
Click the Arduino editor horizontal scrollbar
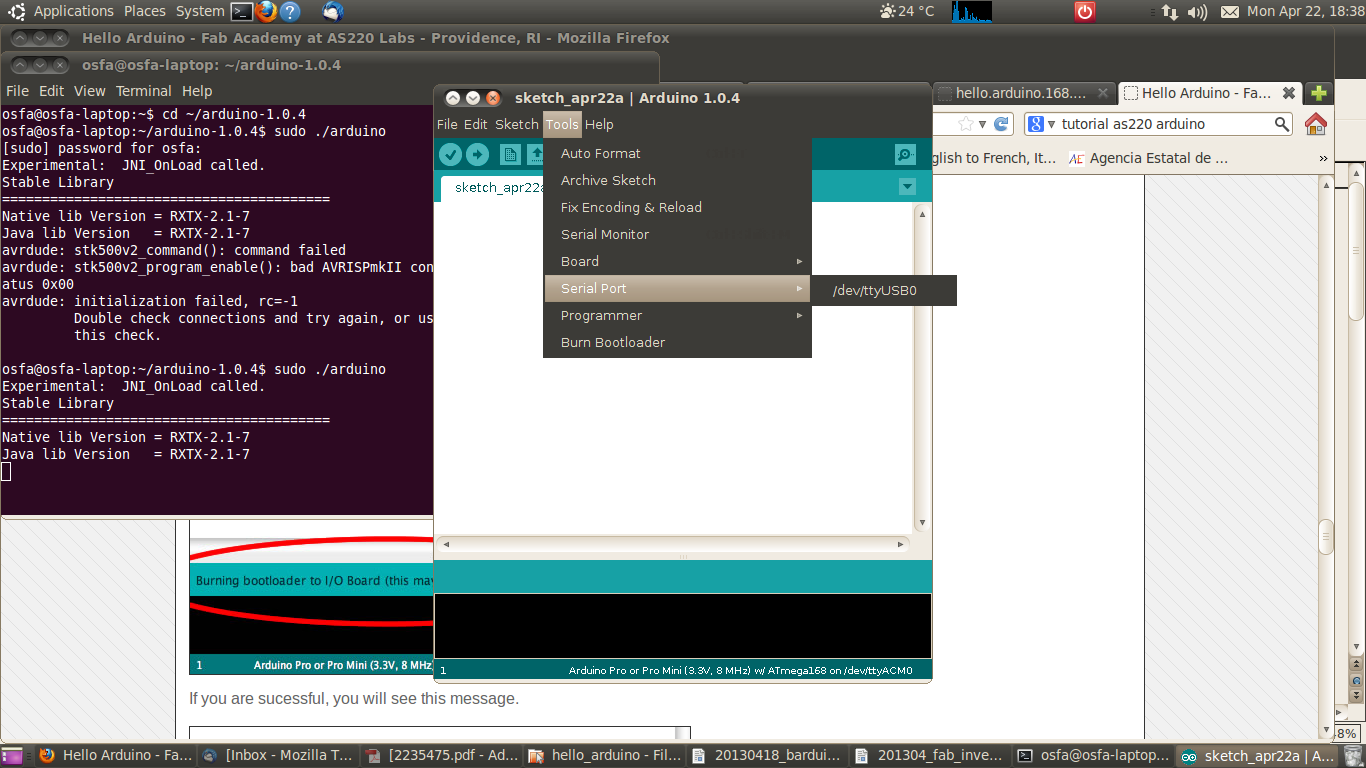pyautogui.click(x=673, y=545)
